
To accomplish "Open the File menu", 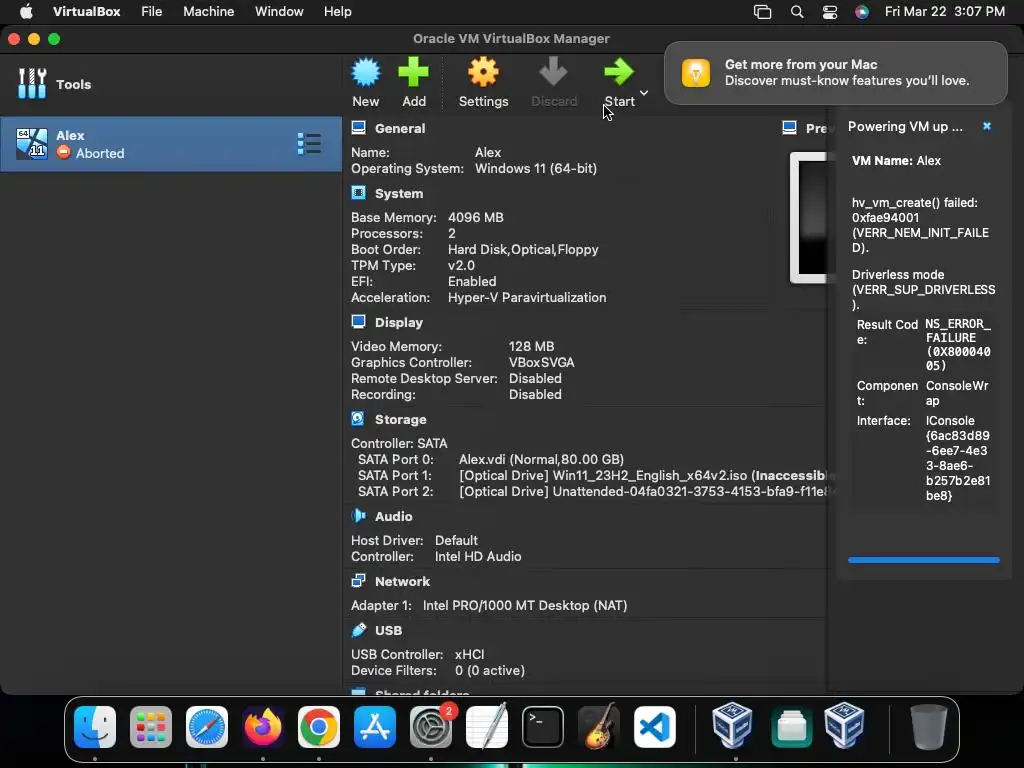I will point(152,11).
